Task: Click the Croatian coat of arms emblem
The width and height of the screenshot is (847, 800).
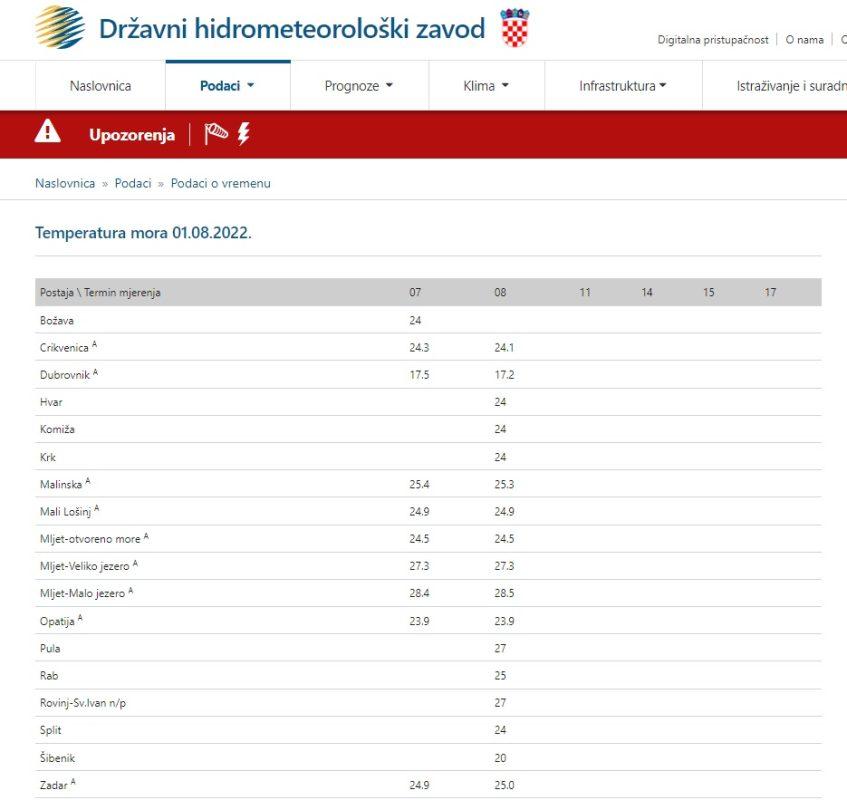Action: click(515, 28)
